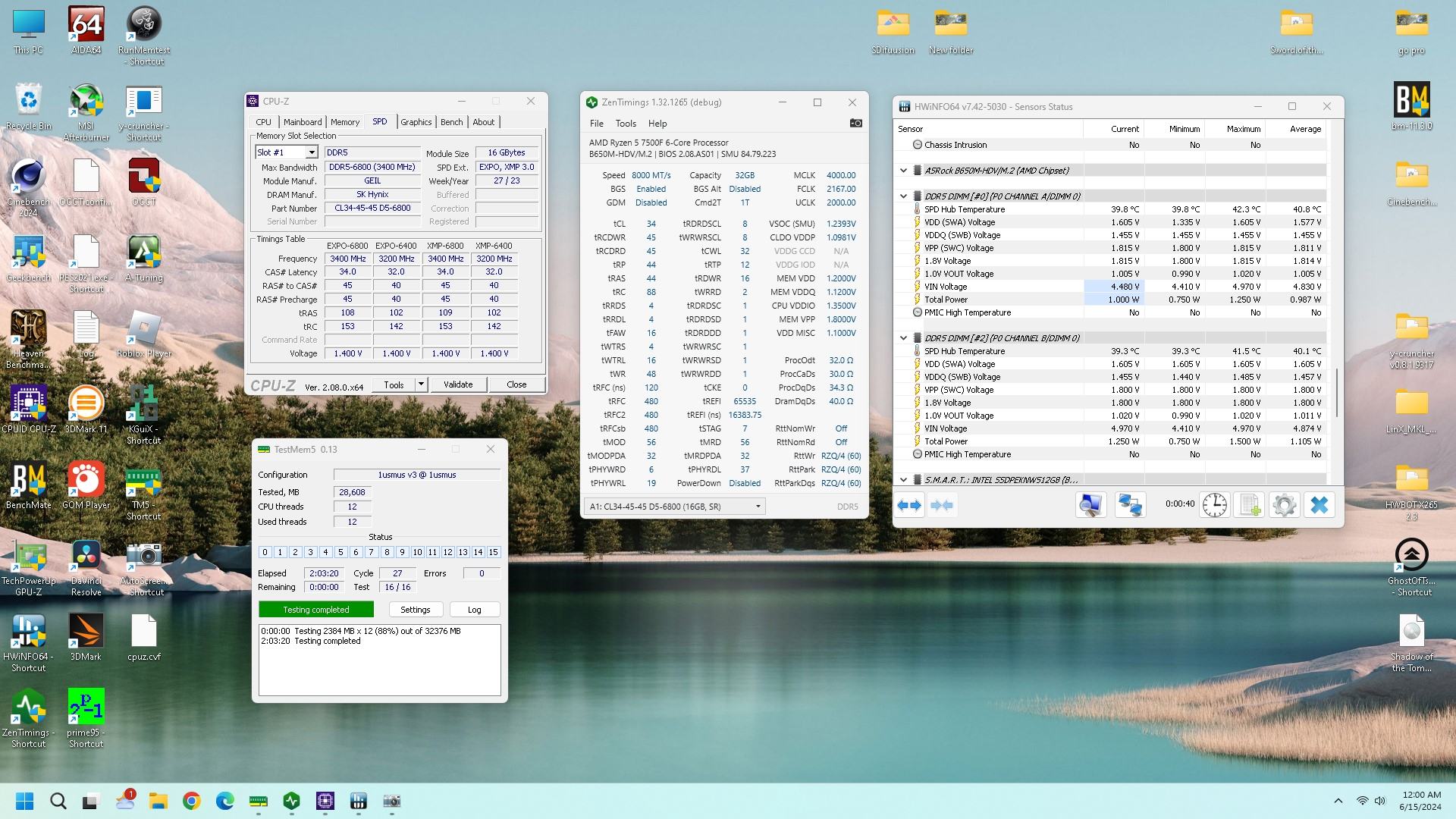The height and width of the screenshot is (819, 1456).
Task: Switch to CPU-Z Memory tab
Action: pyautogui.click(x=344, y=122)
